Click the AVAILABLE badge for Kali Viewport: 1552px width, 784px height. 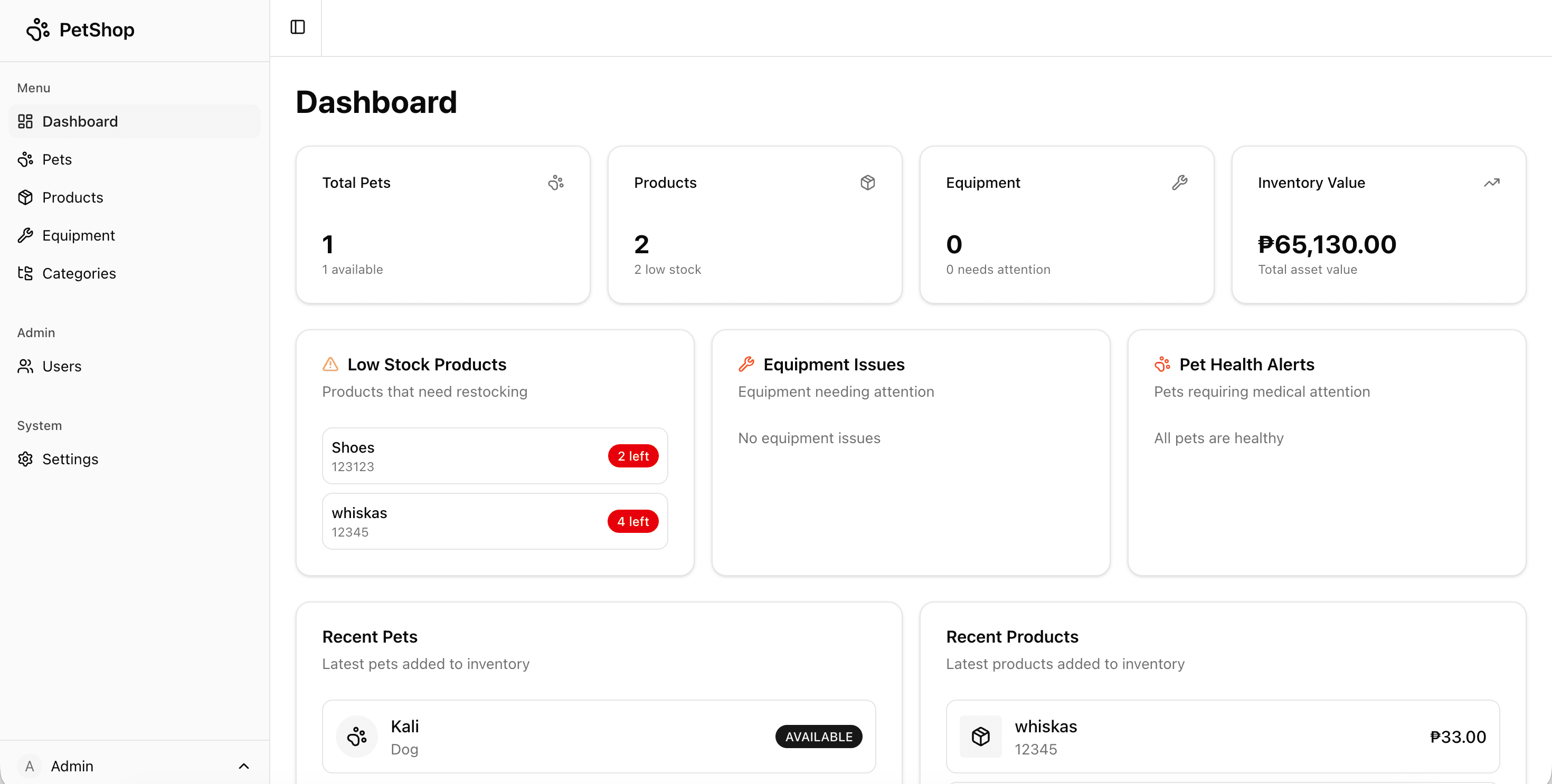[819, 737]
